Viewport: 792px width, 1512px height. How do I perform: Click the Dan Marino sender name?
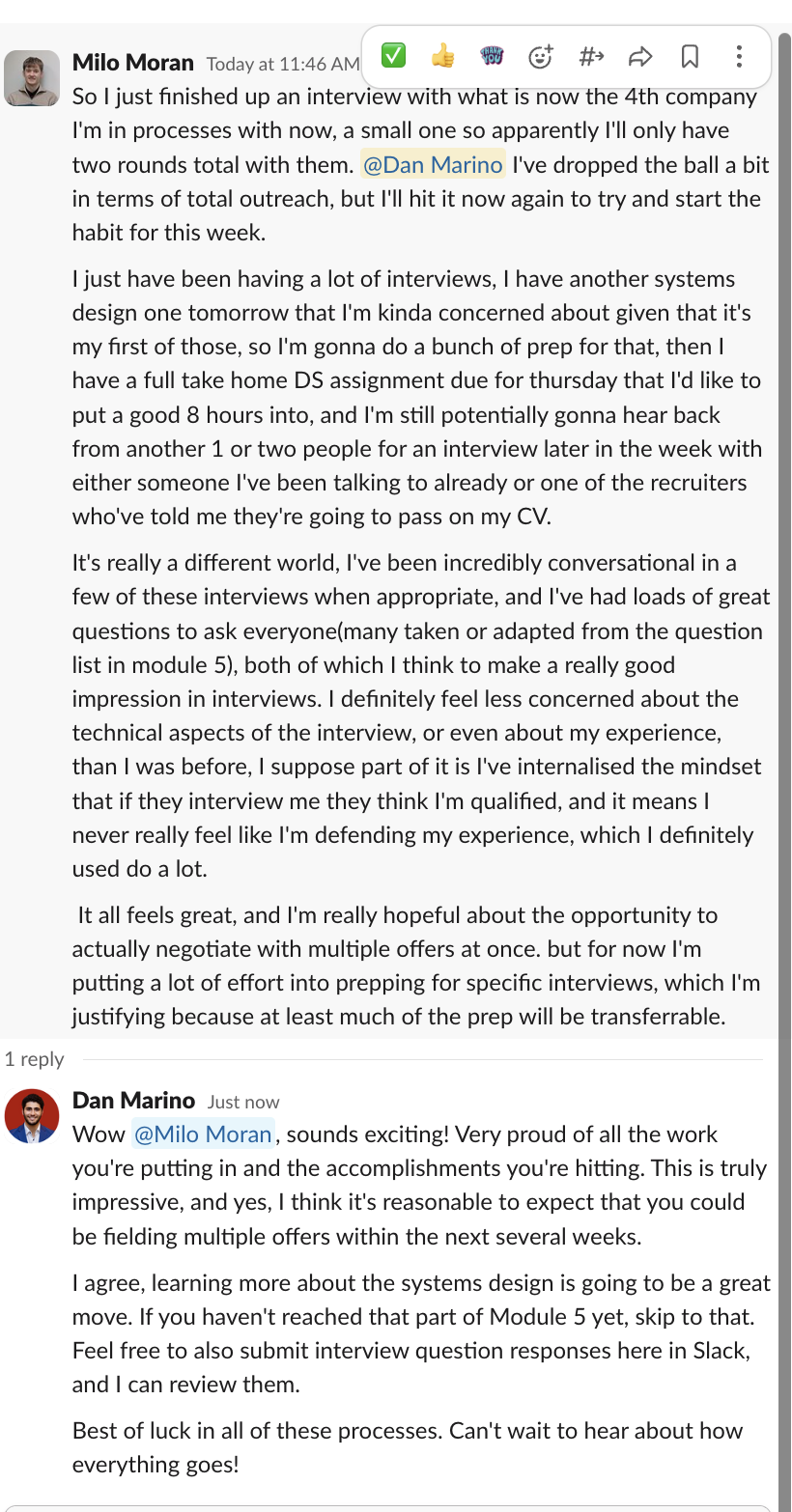point(133,1101)
